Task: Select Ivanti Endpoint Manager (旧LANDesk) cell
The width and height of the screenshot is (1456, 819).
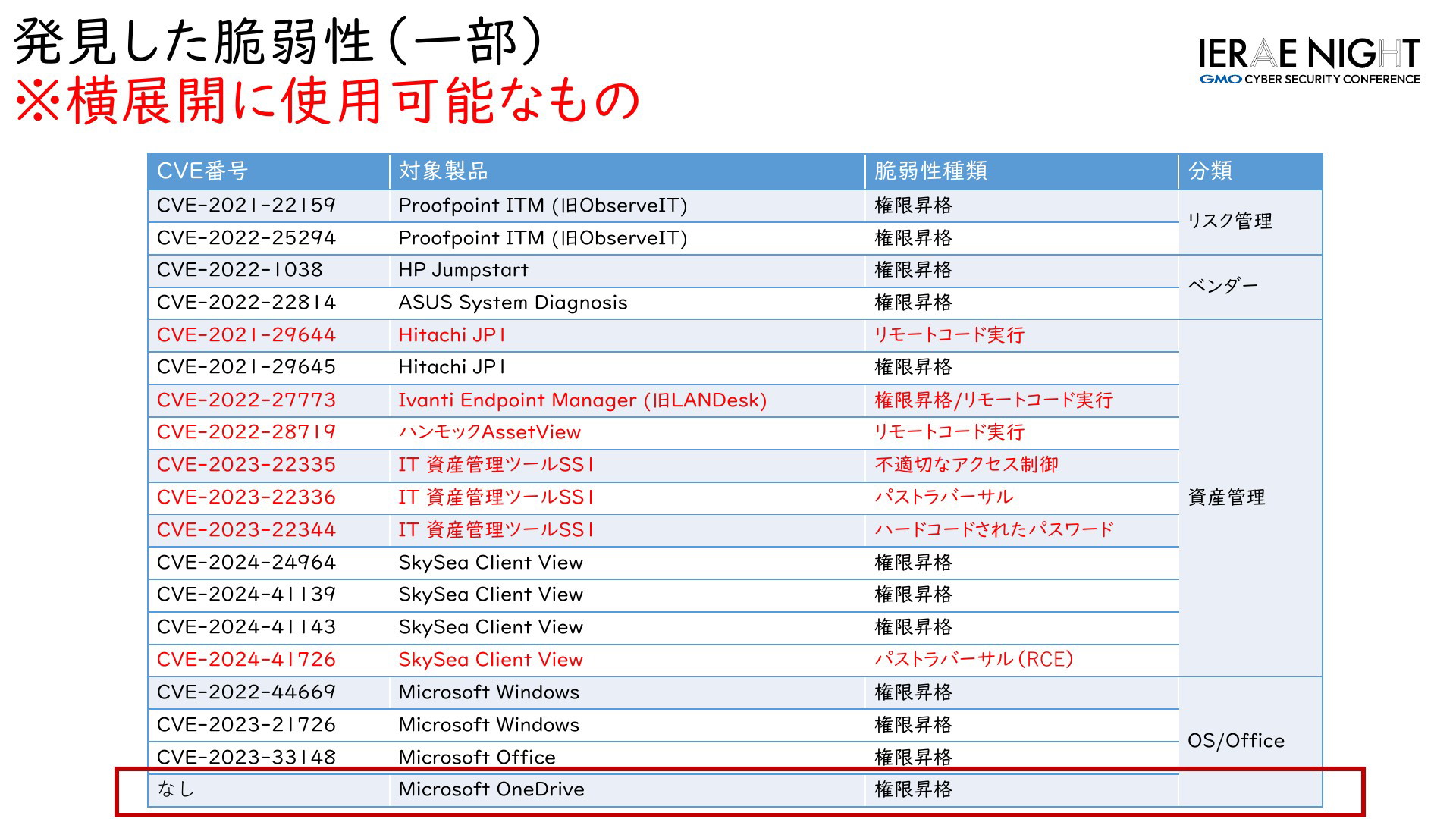Action: point(627,400)
